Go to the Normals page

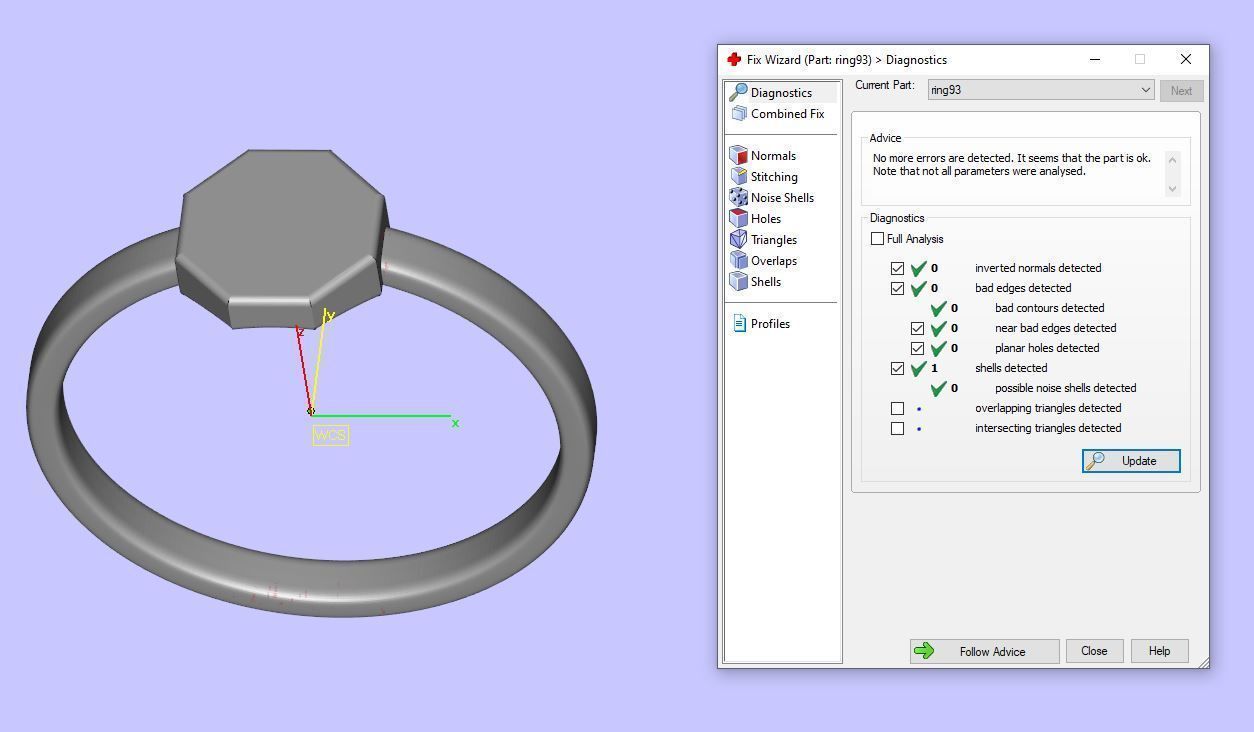[773, 156]
